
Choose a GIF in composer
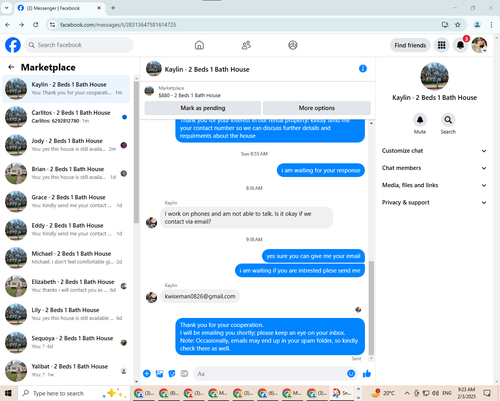click(184, 374)
